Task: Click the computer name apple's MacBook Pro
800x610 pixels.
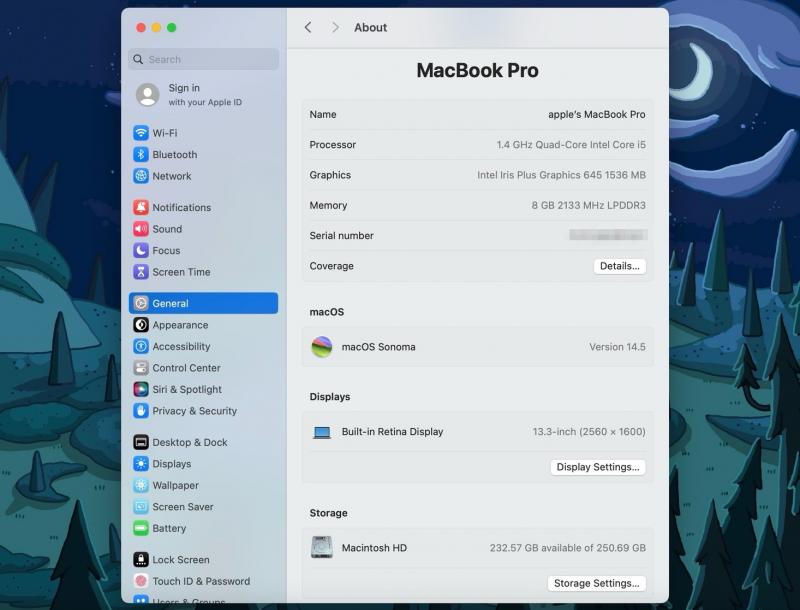Action: click(596, 114)
